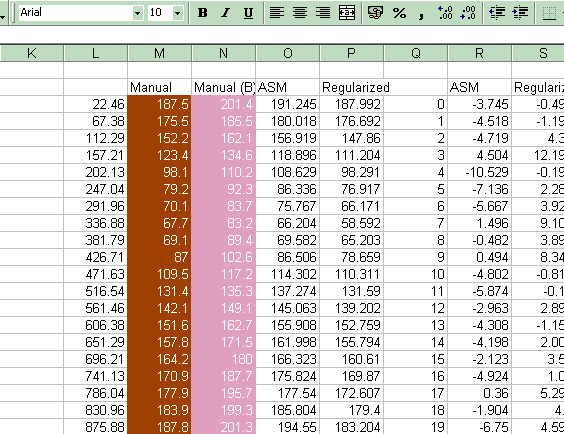Select column M header
Screen dimensions: 564x434
click(x=159, y=53)
